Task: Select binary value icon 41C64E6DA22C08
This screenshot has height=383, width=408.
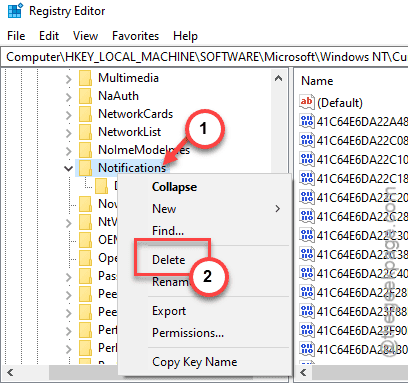Action: tap(307, 140)
